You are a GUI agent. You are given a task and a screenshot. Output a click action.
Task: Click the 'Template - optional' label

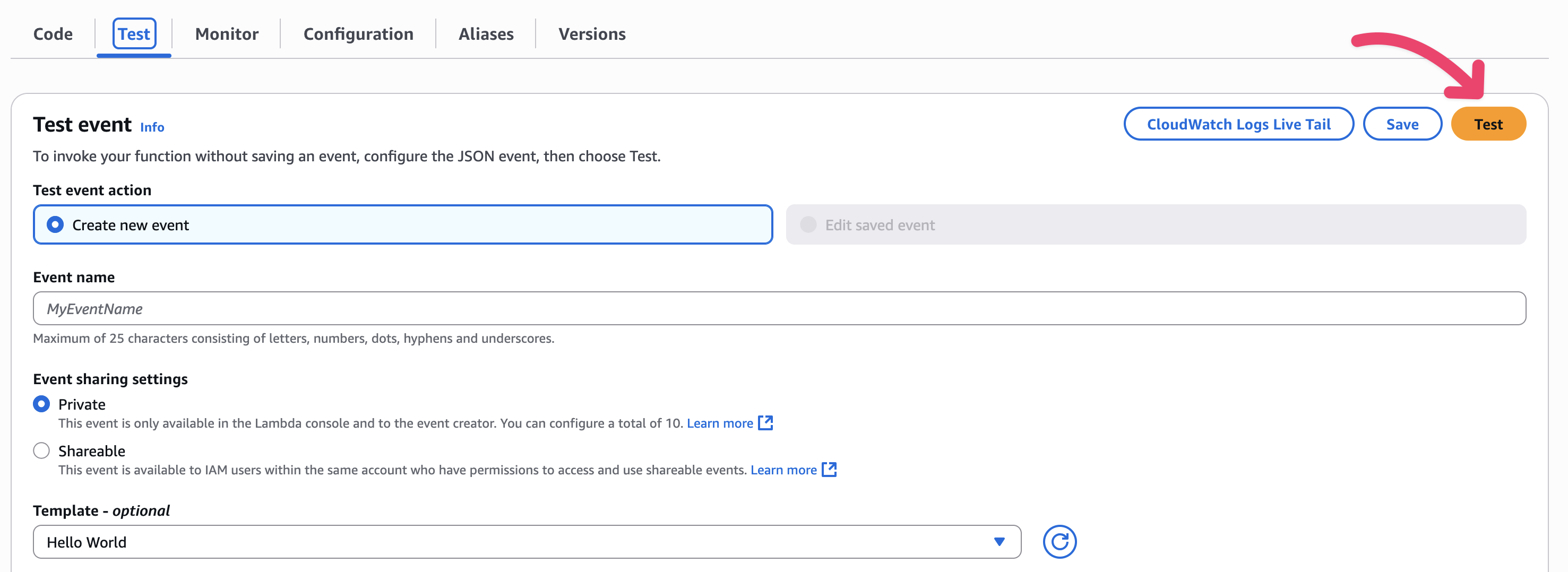pos(101,510)
